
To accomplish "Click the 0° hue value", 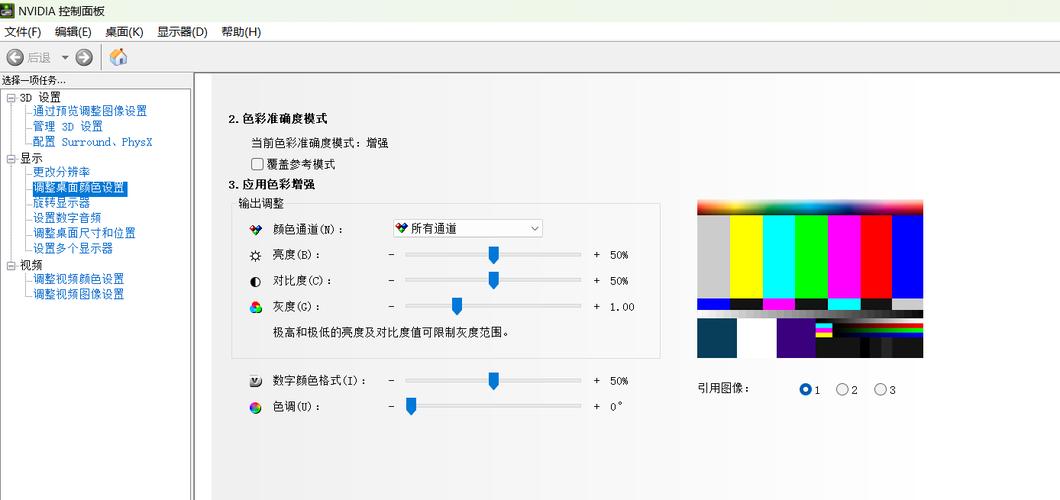I will 617,407.
